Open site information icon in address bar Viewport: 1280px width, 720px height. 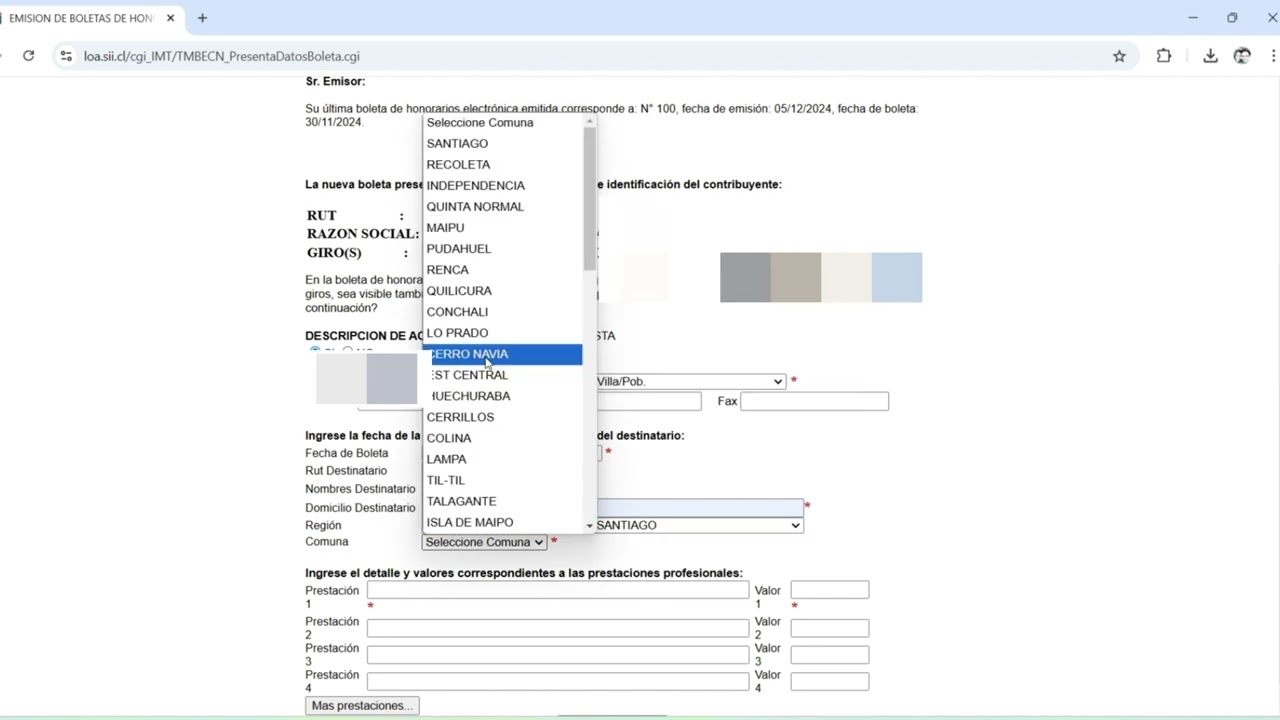(x=66, y=56)
